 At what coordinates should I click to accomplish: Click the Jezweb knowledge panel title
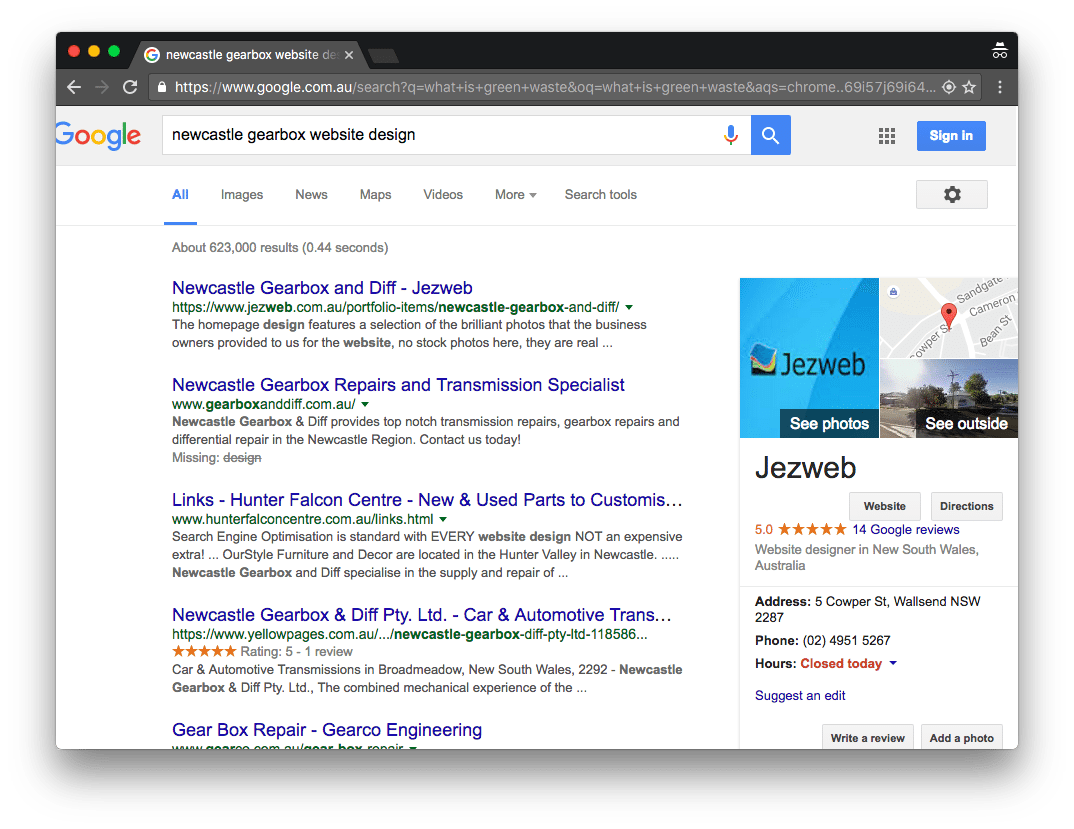click(x=806, y=468)
